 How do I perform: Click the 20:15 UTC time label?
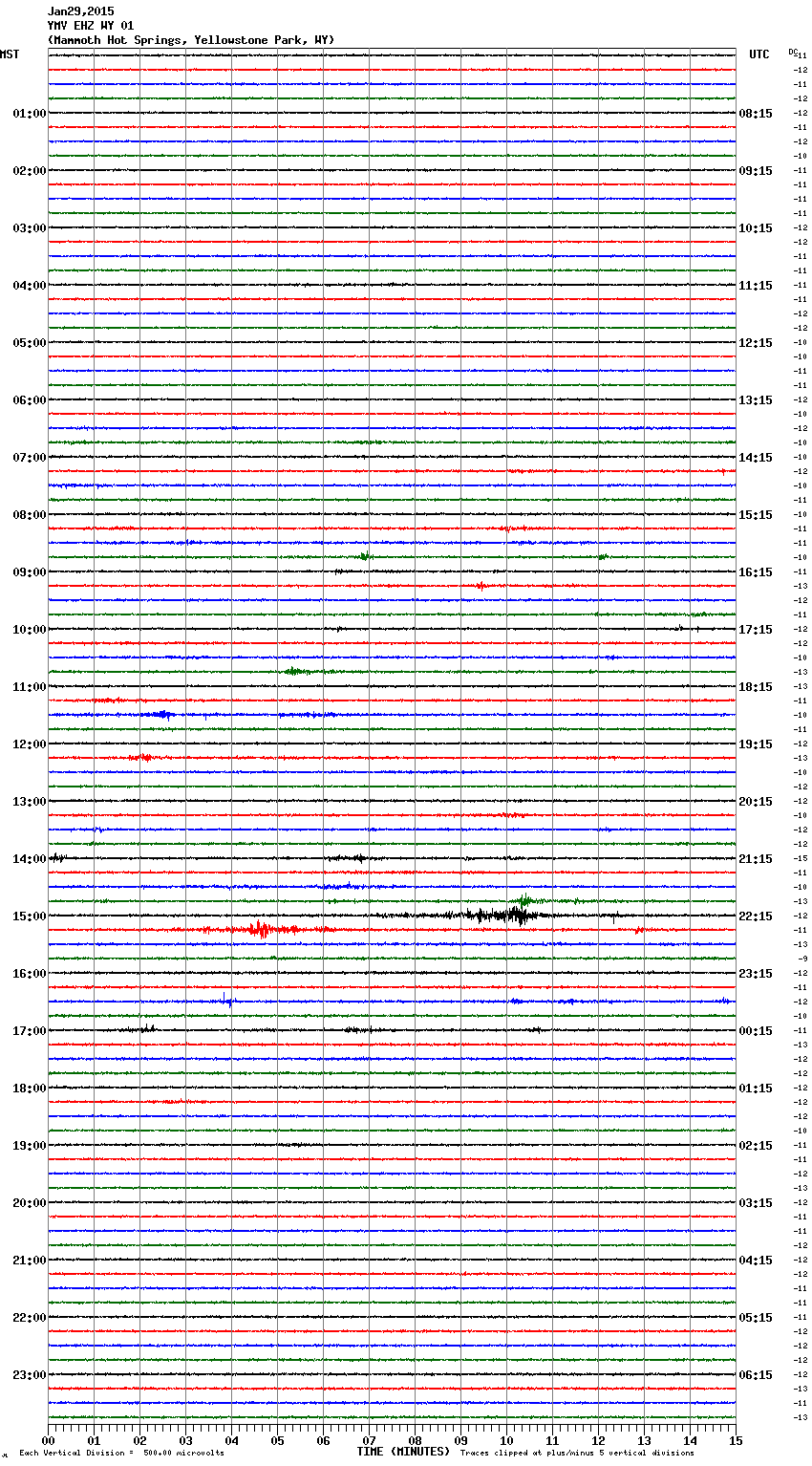tap(756, 802)
